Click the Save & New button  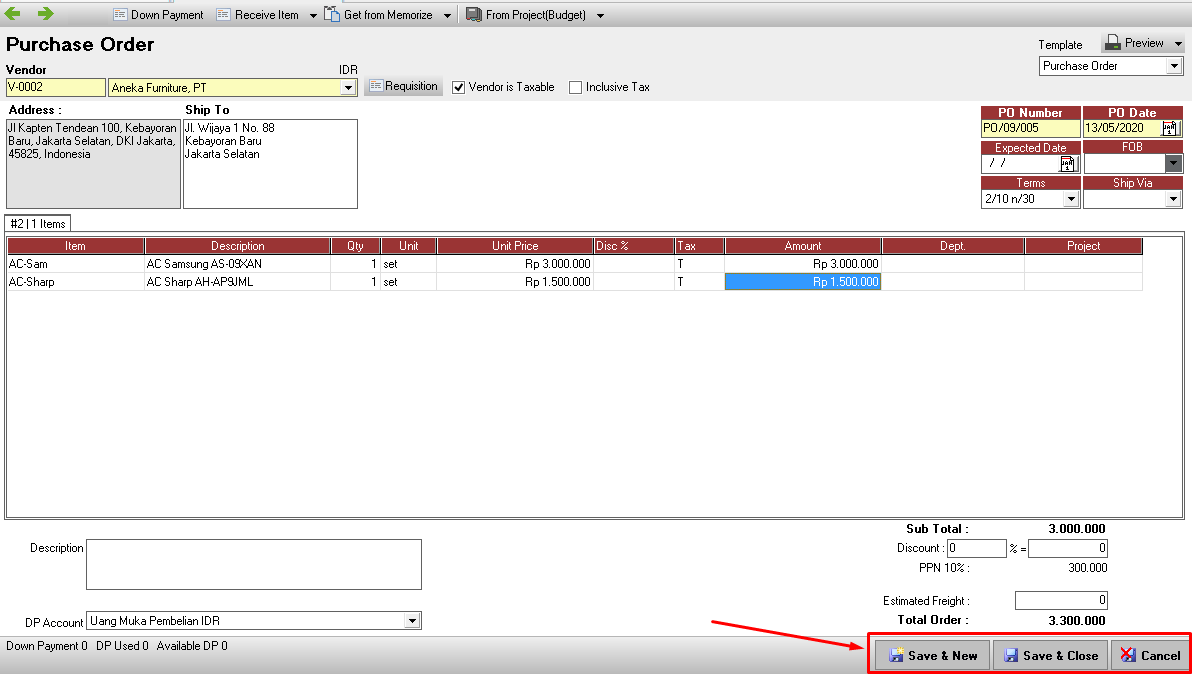[x=932, y=655]
